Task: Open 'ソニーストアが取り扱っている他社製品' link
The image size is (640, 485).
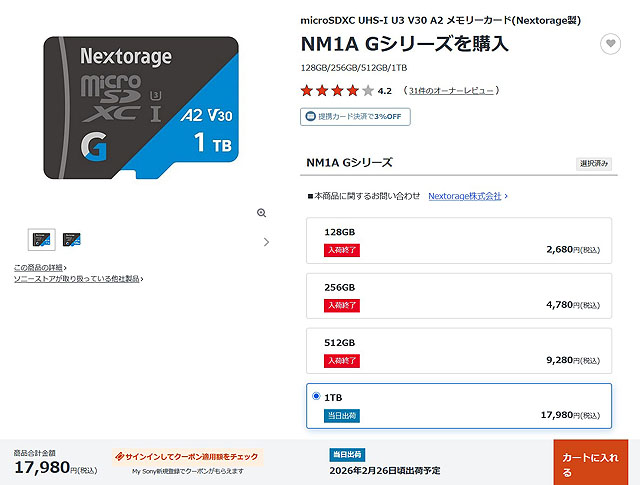Action: [77, 279]
